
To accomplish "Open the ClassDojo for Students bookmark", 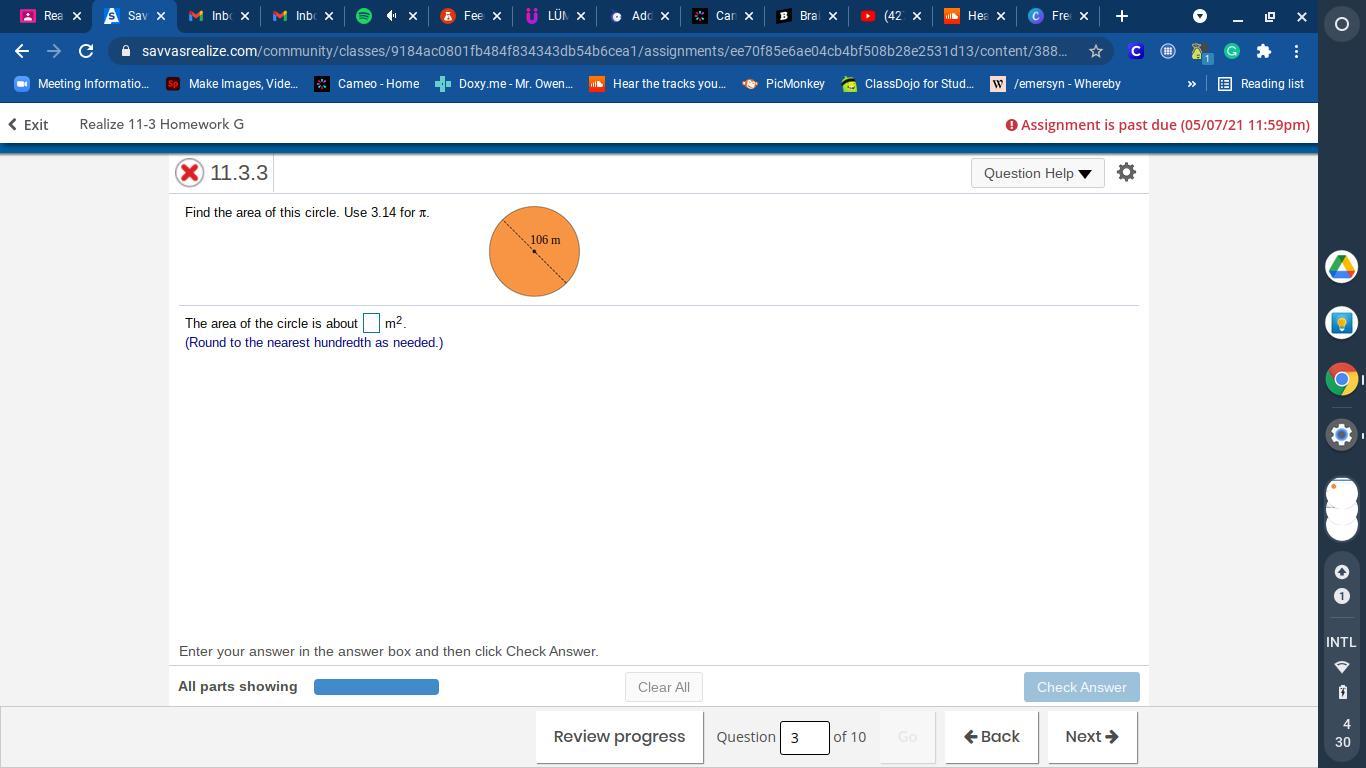I will (908, 84).
